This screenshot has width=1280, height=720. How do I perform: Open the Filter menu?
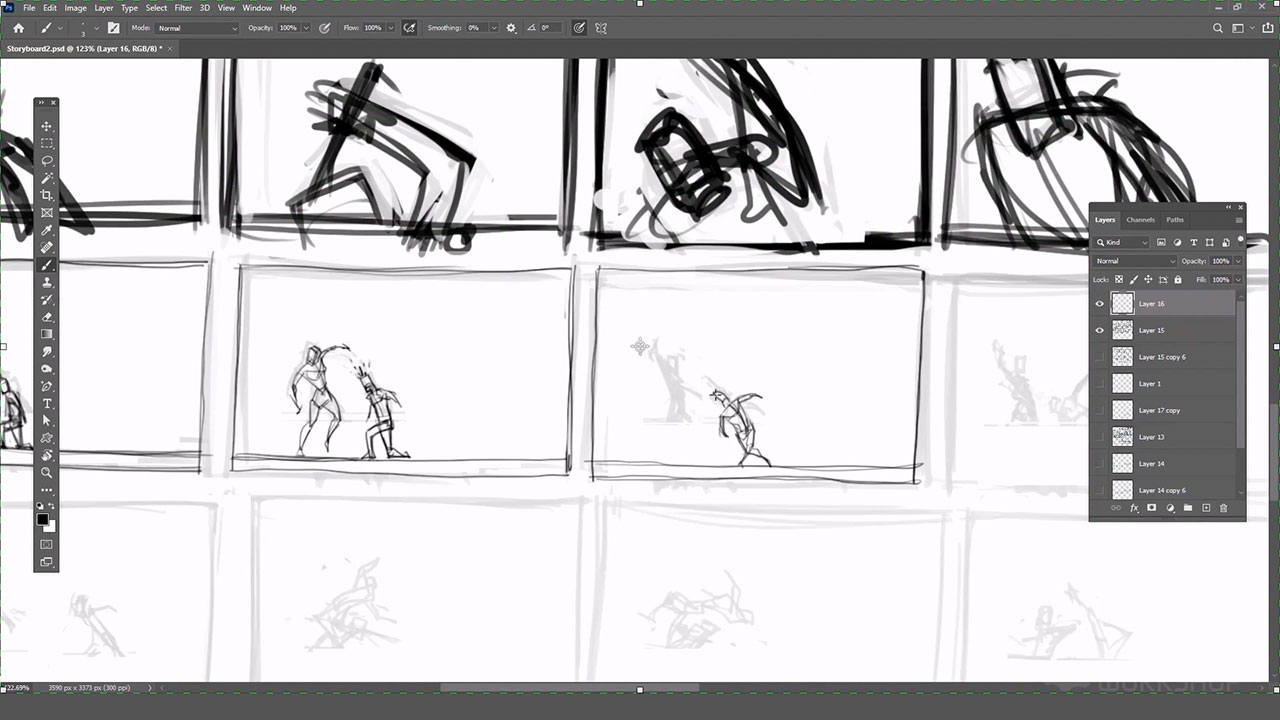(x=183, y=8)
